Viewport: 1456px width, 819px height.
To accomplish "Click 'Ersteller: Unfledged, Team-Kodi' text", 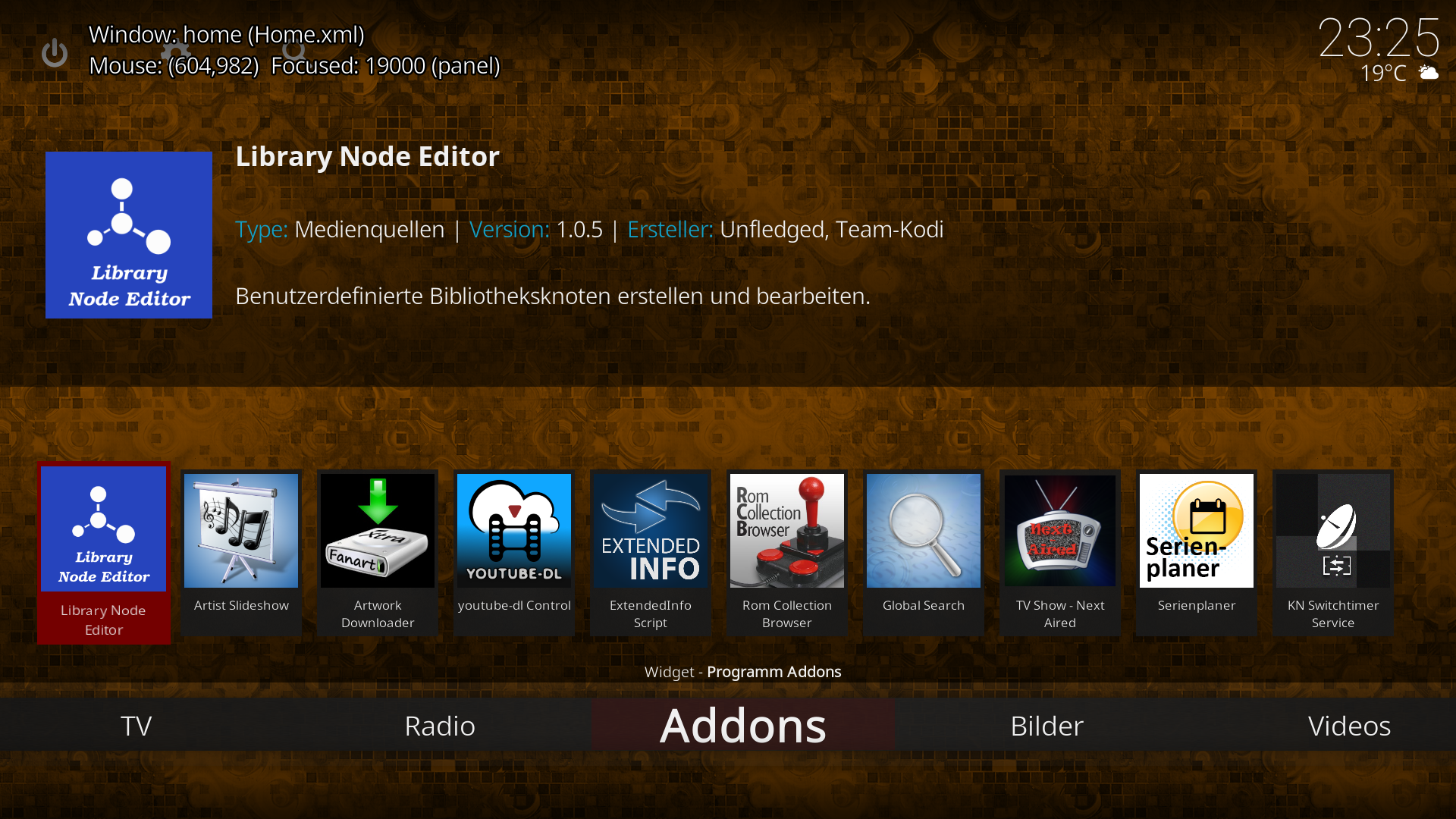I will click(x=786, y=229).
